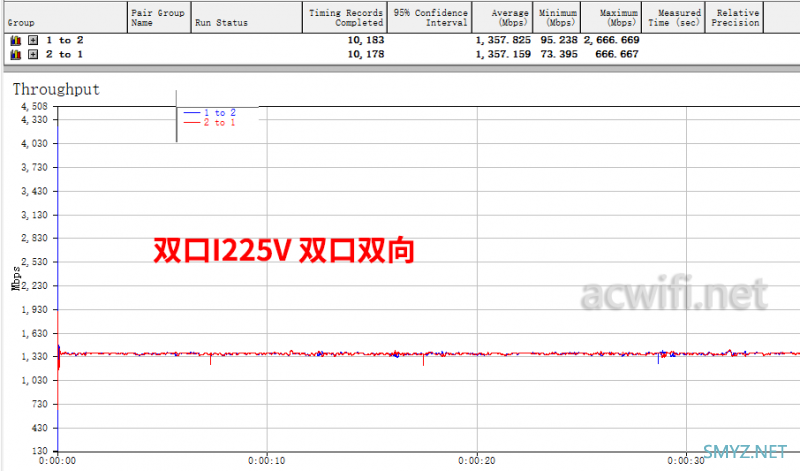Click the Average (Mbps) column header
The width and height of the screenshot is (800, 471).
(x=503, y=18)
